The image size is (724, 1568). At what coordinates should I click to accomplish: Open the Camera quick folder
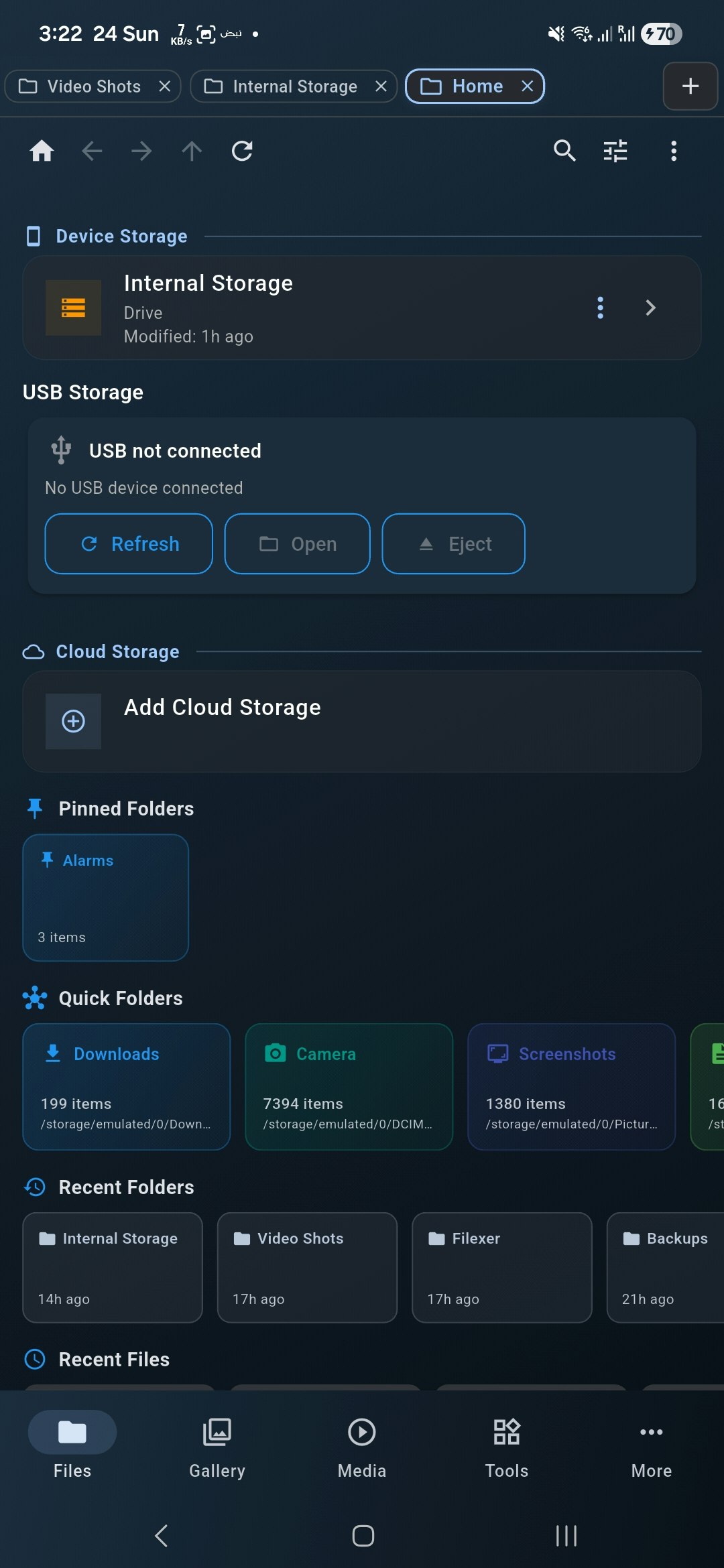pos(349,1086)
